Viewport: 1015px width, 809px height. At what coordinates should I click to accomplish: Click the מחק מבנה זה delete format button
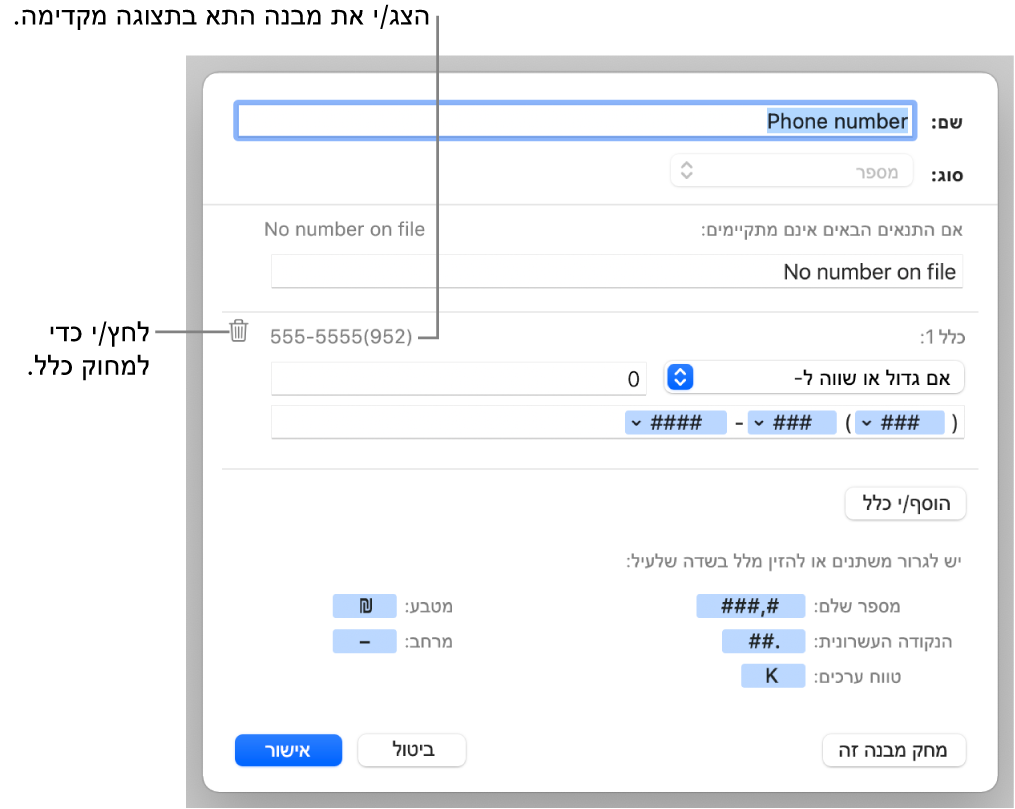click(x=894, y=750)
